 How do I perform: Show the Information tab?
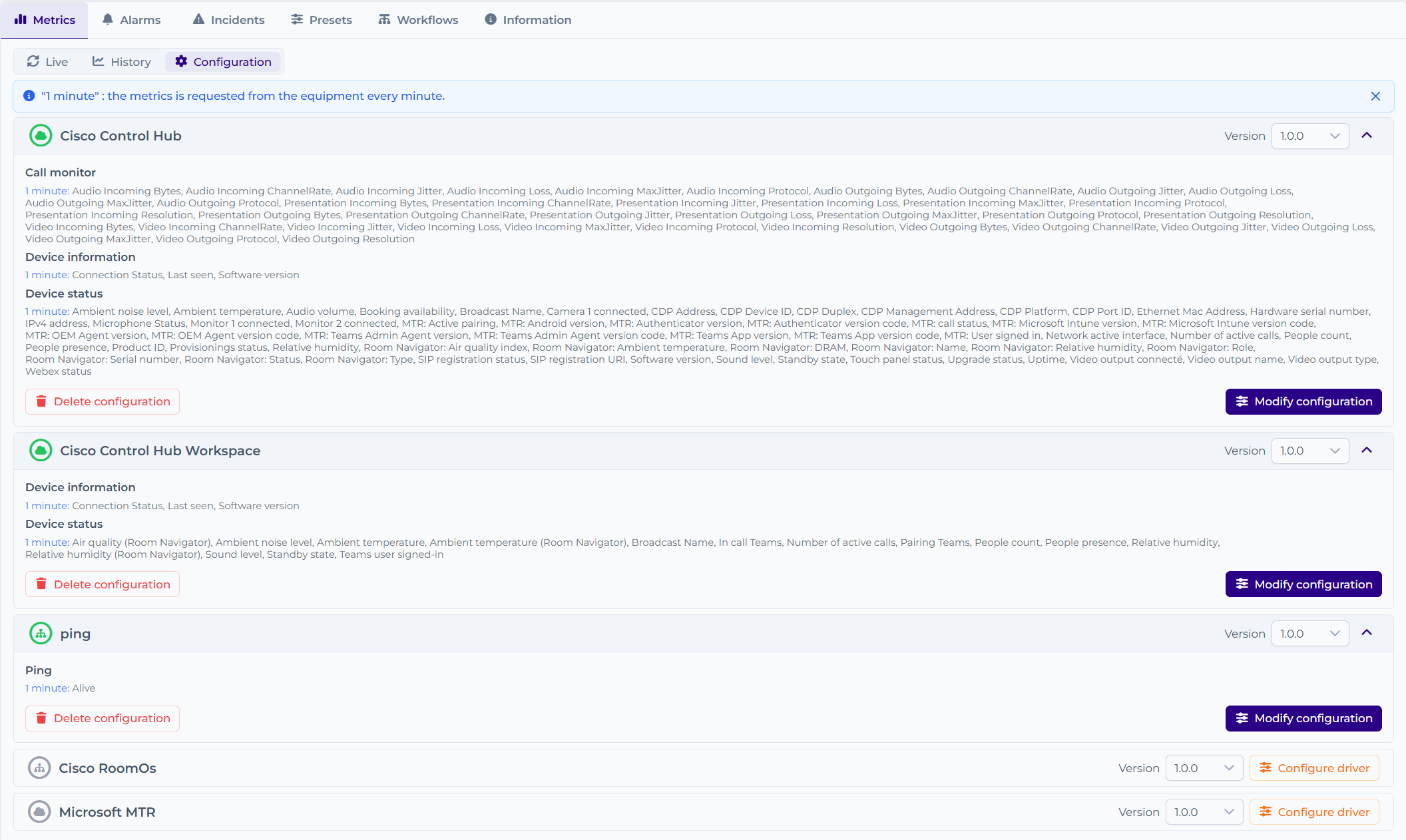528,20
